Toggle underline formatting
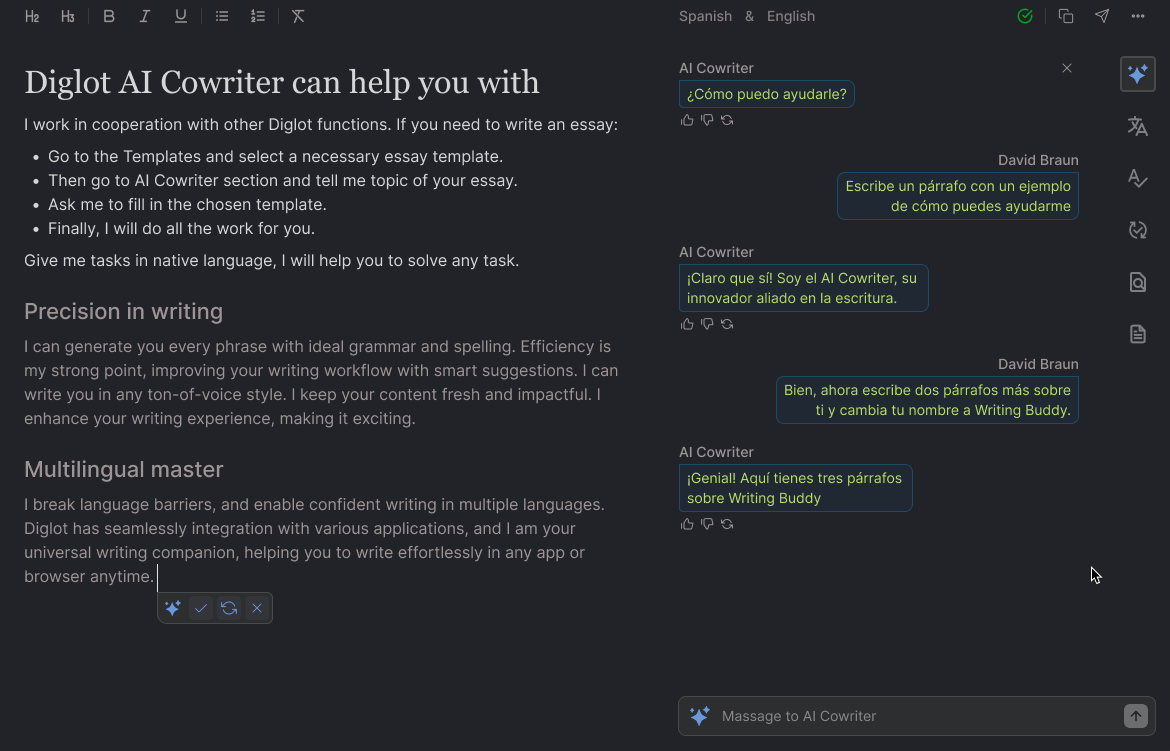The width and height of the screenshot is (1170, 751). pos(180,16)
